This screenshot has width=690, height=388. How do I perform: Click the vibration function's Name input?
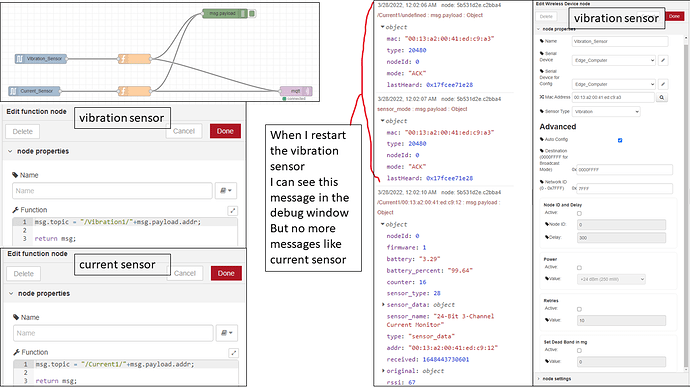(x=112, y=191)
